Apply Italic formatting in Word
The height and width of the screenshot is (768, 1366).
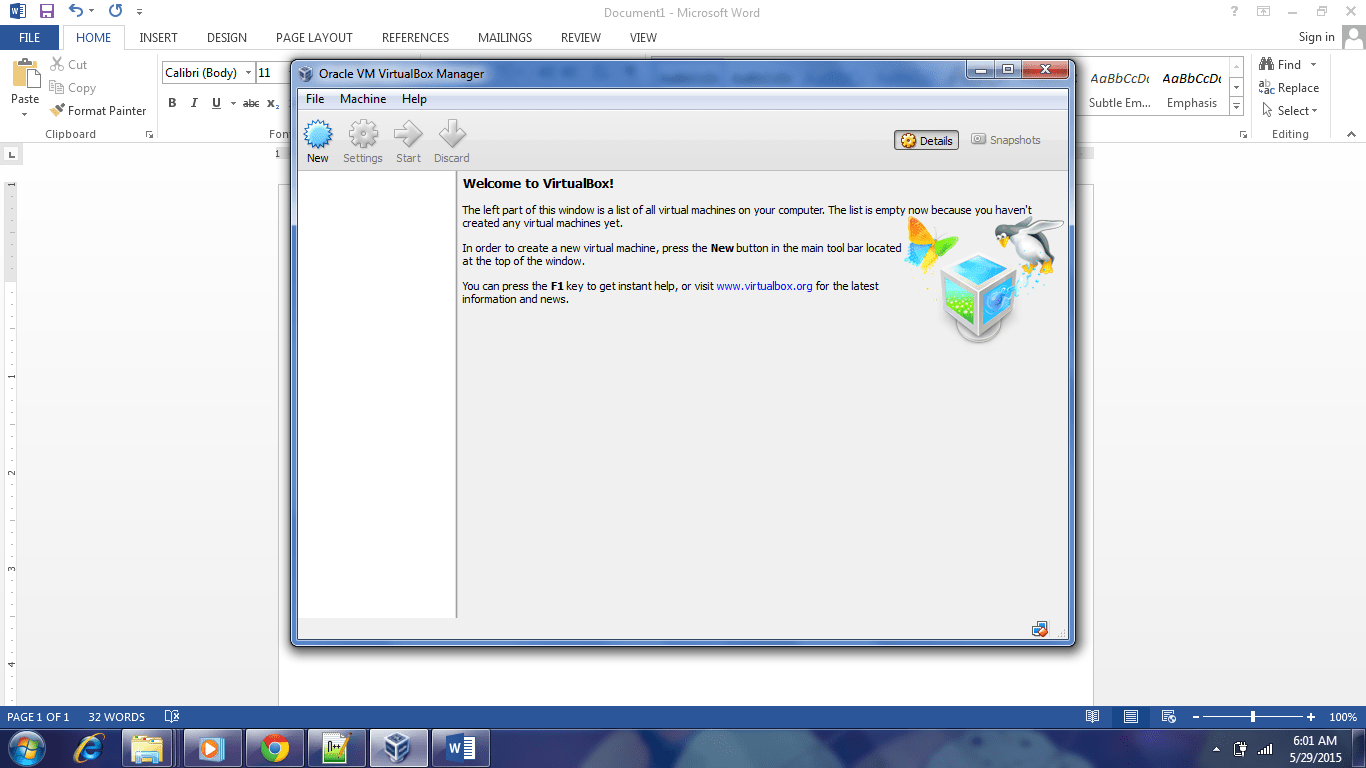click(193, 103)
